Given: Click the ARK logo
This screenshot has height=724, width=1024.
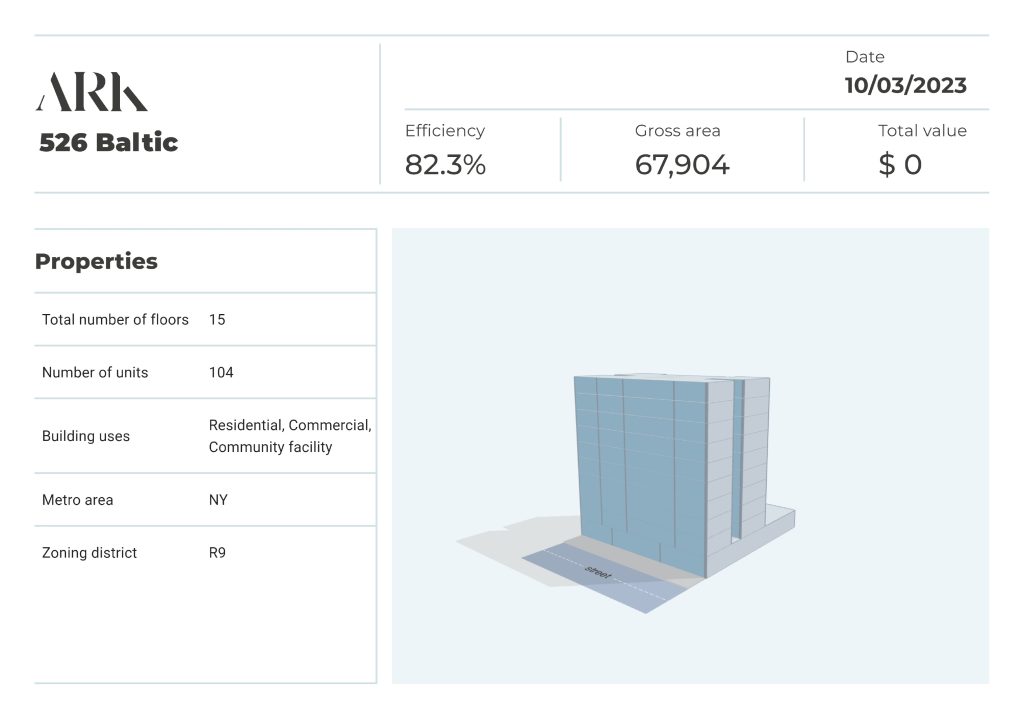Looking at the screenshot, I should click(92, 92).
